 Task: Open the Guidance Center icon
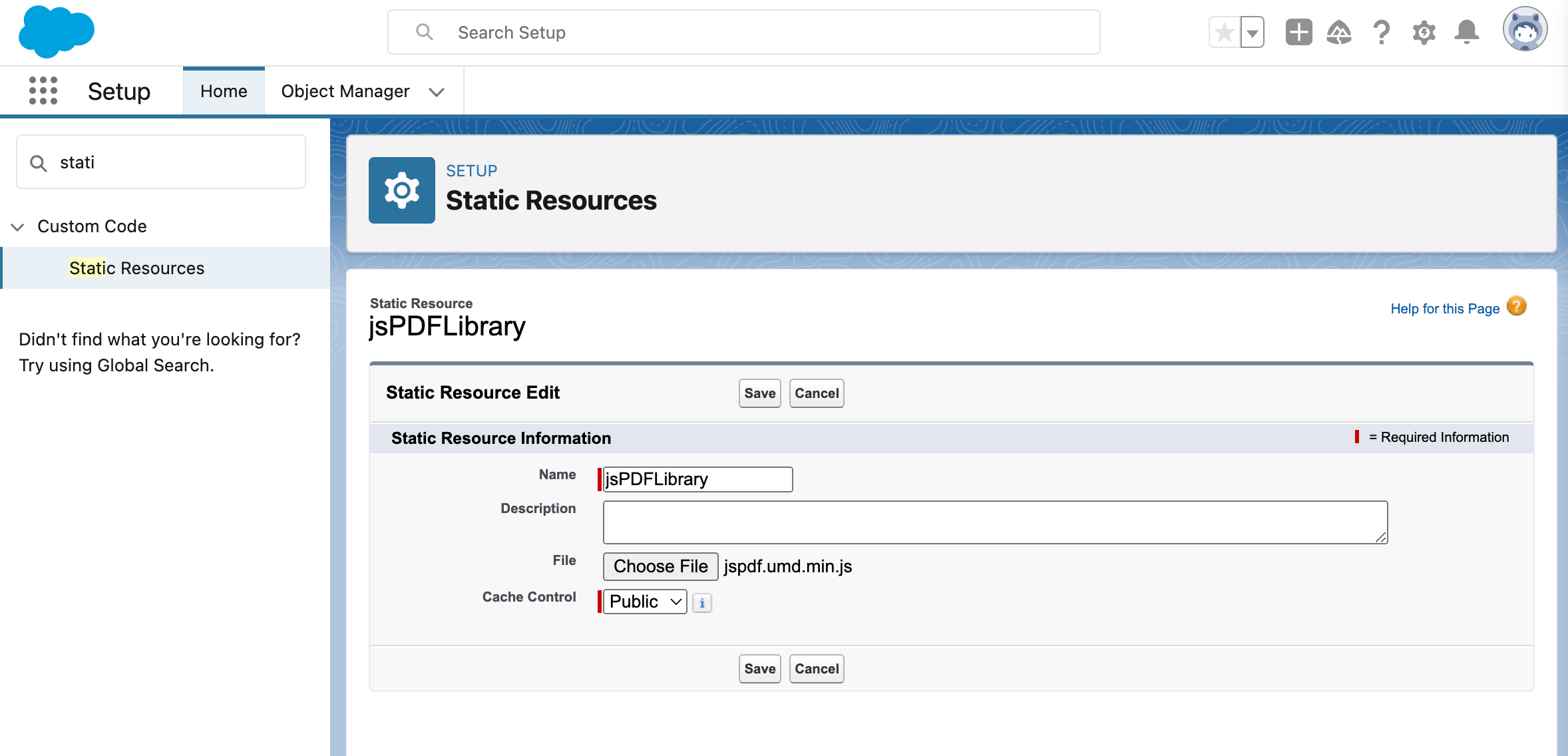point(1340,31)
